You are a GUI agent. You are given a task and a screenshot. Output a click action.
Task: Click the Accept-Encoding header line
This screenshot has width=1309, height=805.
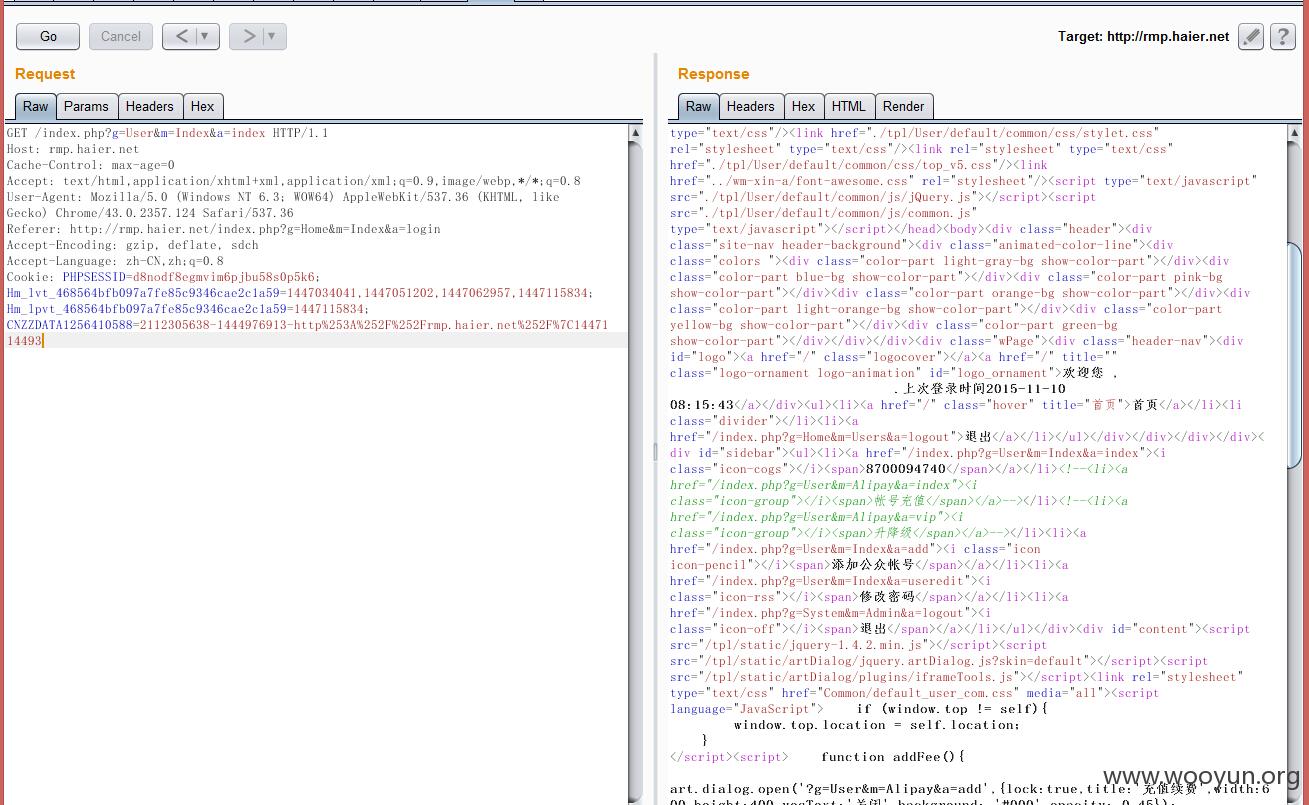[x=132, y=245]
